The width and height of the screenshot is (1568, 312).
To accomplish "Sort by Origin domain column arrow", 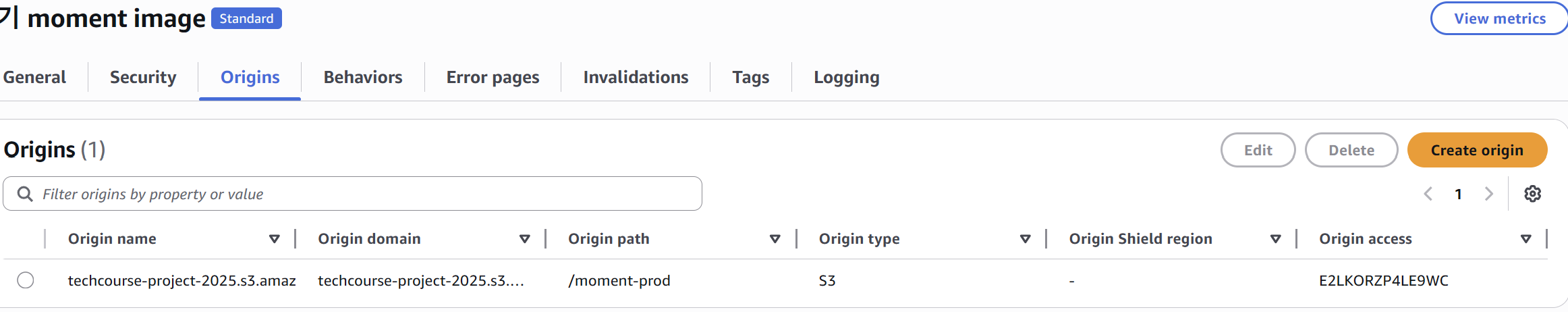I will (524, 239).
